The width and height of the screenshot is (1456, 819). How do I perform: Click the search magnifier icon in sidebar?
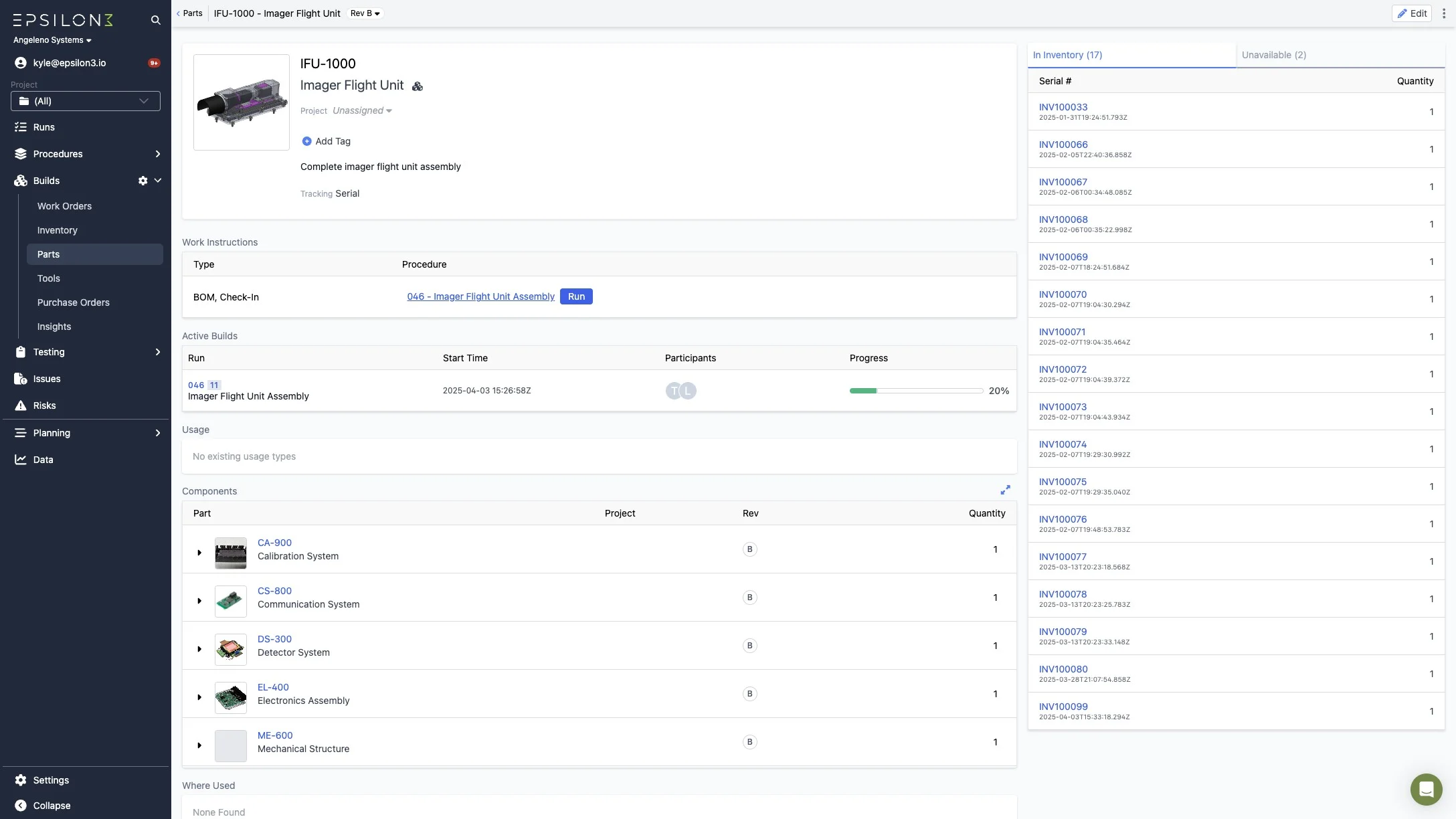point(155,20)
